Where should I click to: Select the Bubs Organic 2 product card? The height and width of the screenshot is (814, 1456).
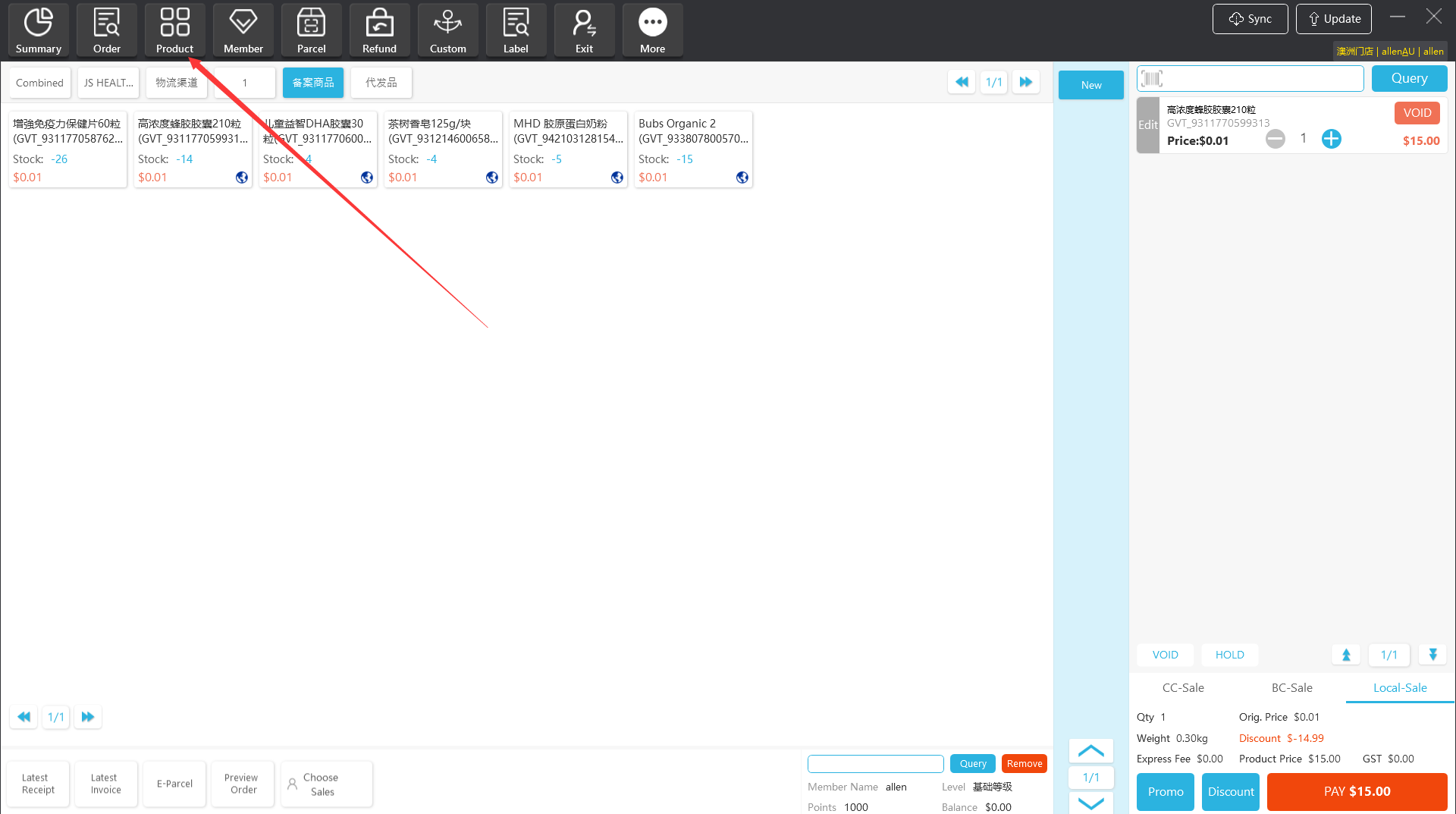(692, 149)
